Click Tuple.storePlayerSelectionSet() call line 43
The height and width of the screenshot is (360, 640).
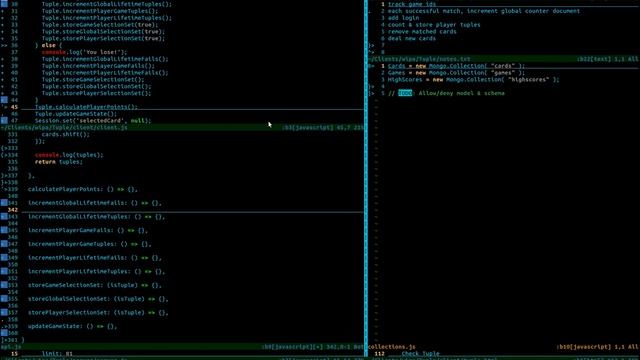click(96, 93)
